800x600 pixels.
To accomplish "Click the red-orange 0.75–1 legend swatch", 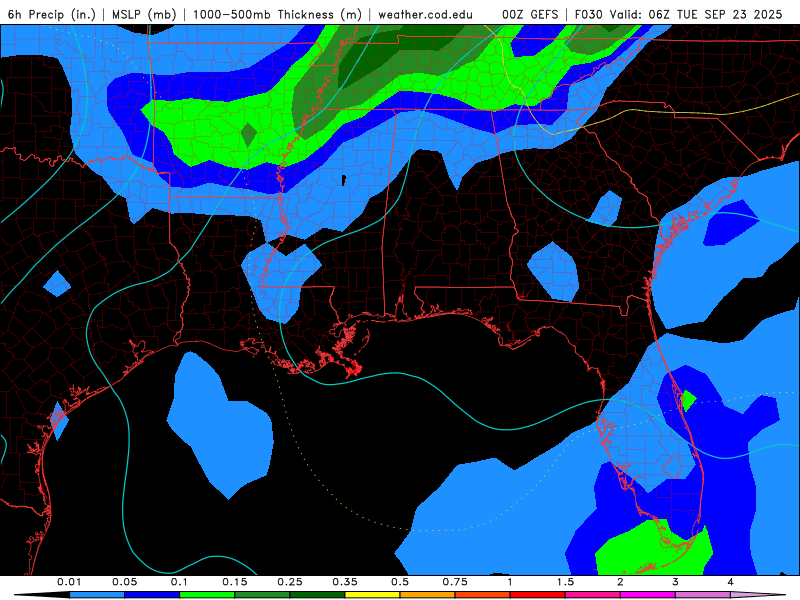I will (x=482, y=595).
